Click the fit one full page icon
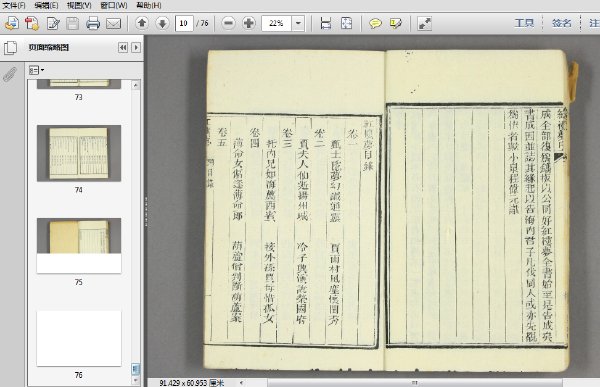 [346, 23]
